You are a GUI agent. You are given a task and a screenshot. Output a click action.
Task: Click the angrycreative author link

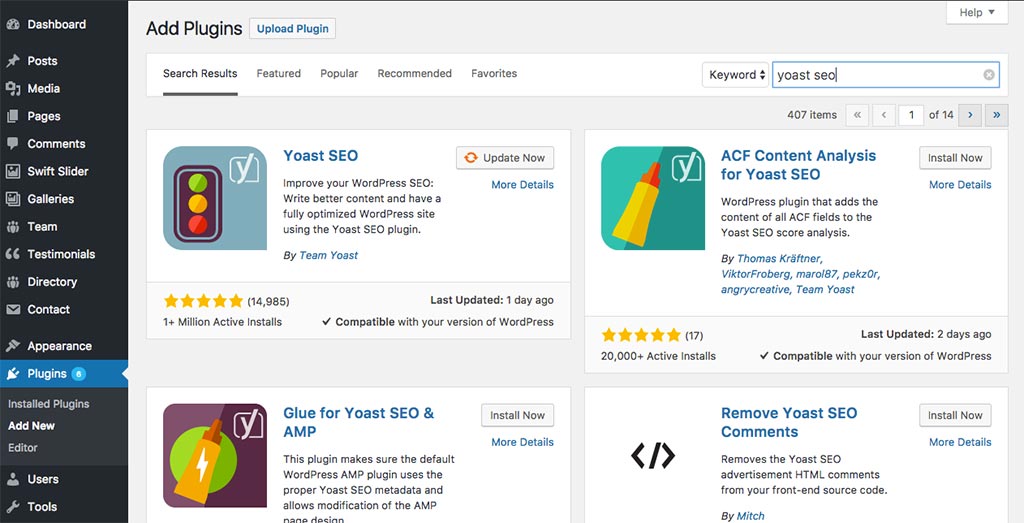pyautogui.click(x=756, y=289)
